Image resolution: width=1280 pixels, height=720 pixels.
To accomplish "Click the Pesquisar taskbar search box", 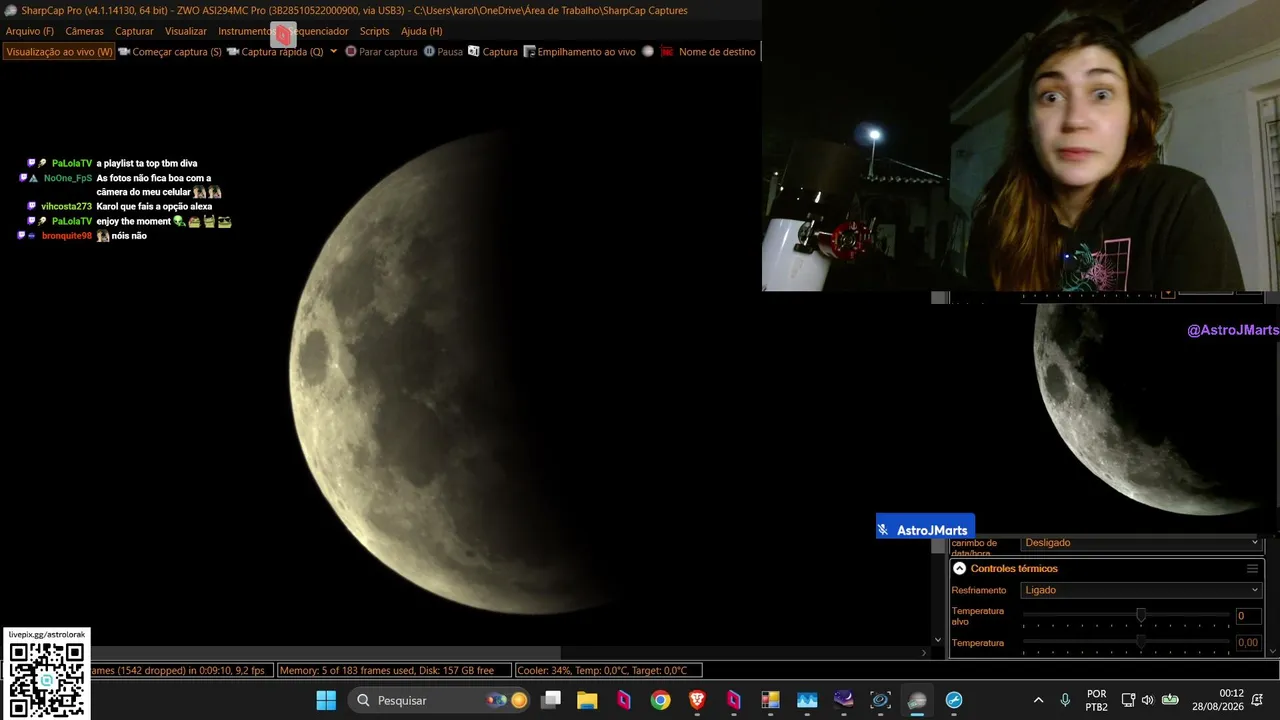I will coord(441,700).
